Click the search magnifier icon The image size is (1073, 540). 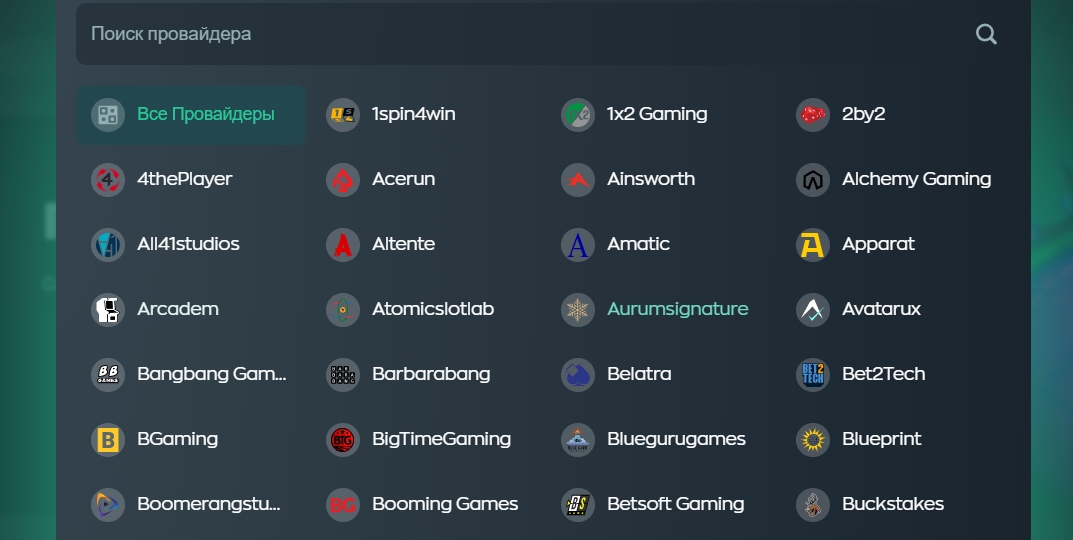tap(986, 34)
